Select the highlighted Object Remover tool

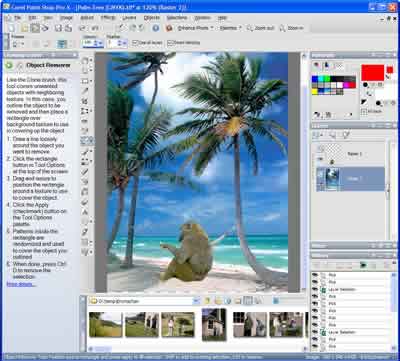[86, 140]
